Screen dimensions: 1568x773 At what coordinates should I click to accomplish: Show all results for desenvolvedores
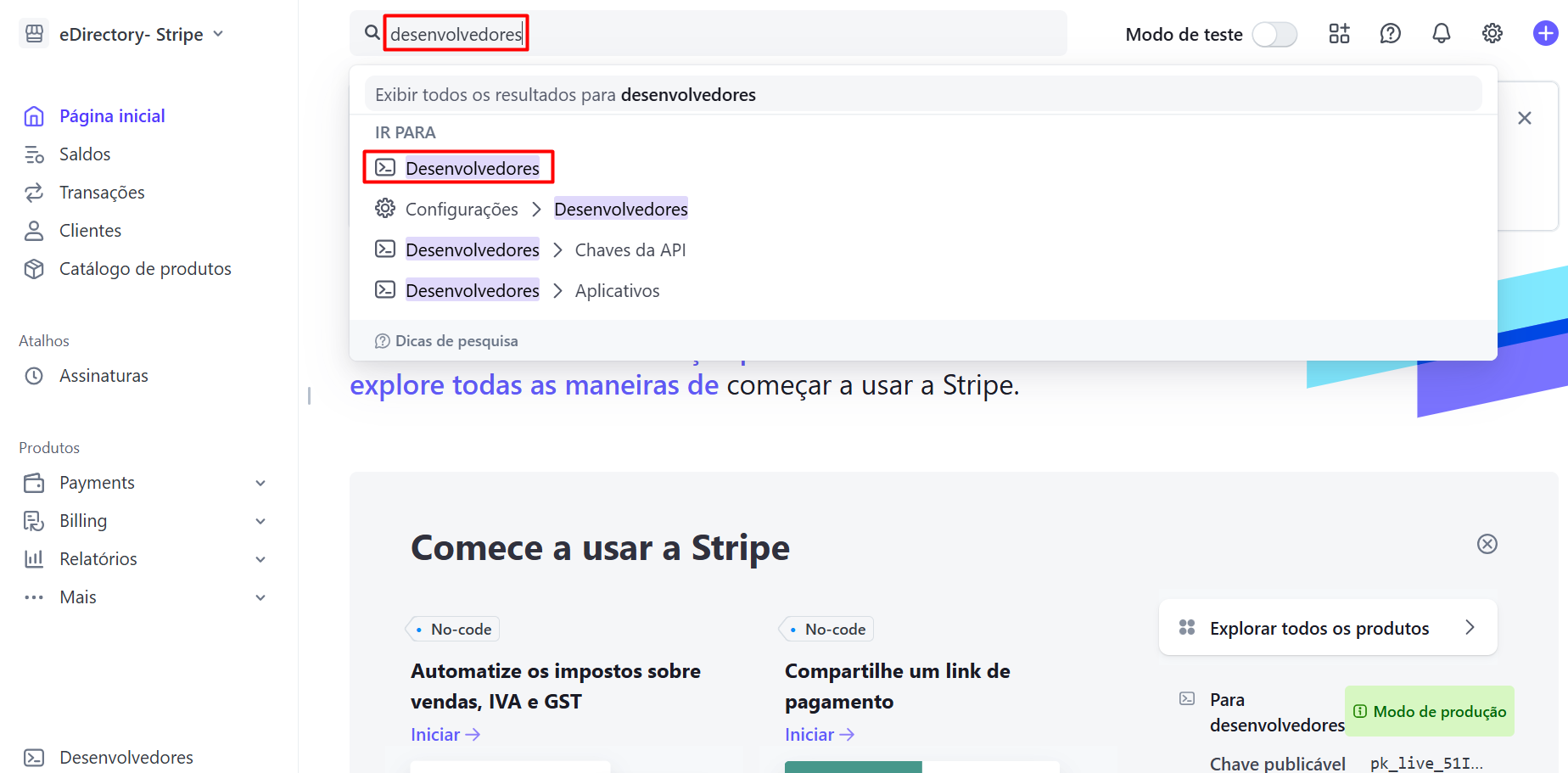point(923,94)
